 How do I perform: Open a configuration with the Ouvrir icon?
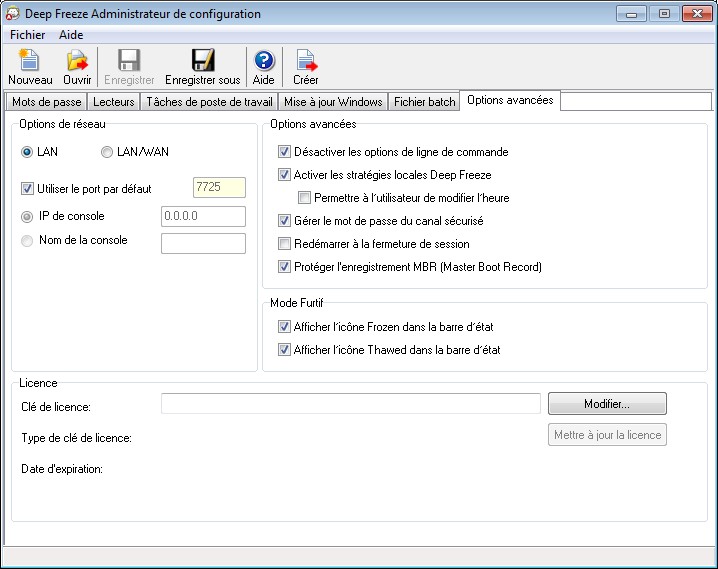[77, 61]
